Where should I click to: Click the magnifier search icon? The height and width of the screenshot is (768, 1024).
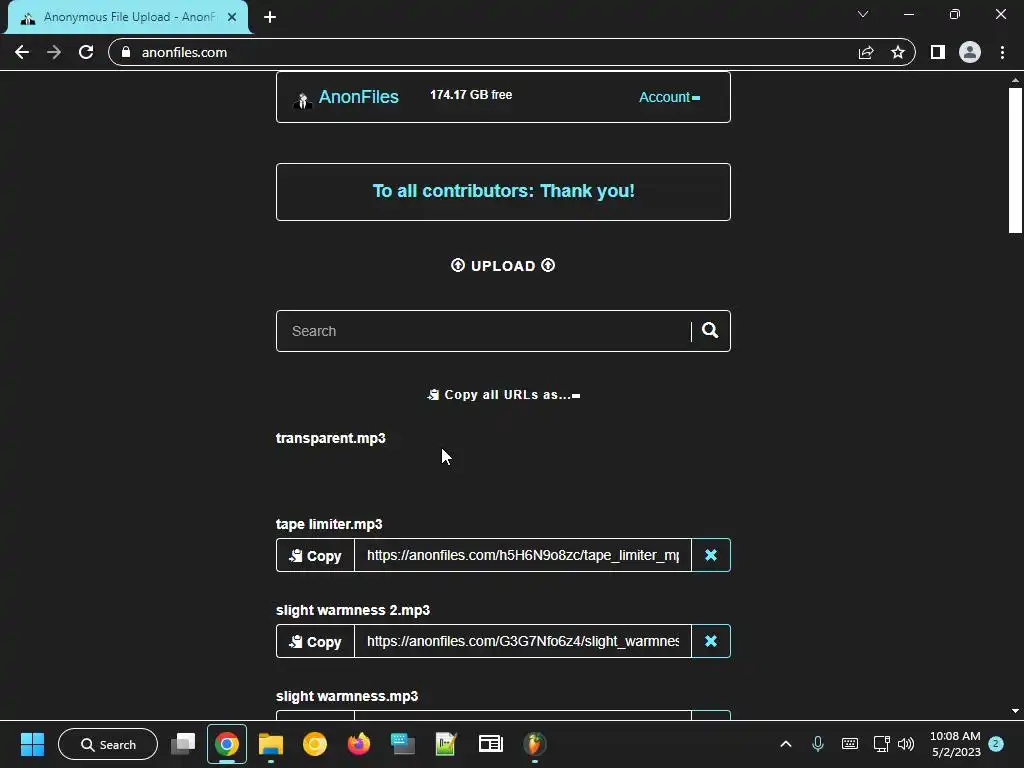(710, 330)
